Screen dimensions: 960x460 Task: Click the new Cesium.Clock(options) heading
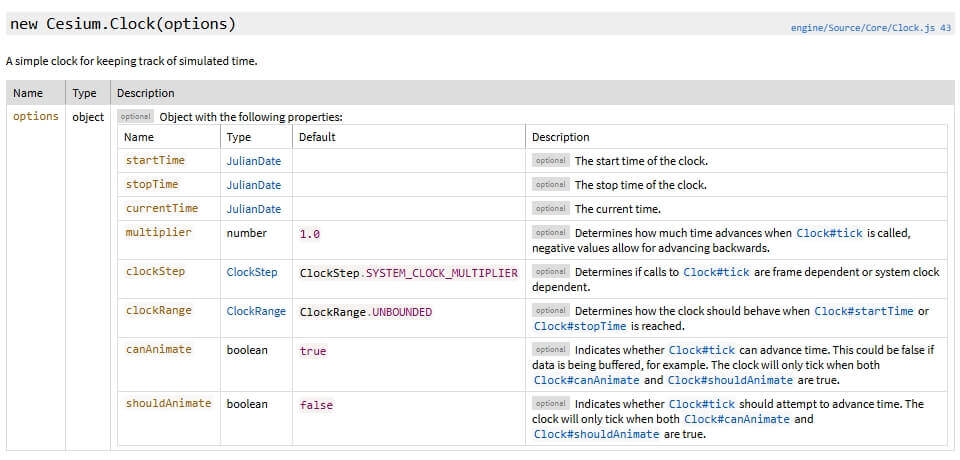pos(123,25)
